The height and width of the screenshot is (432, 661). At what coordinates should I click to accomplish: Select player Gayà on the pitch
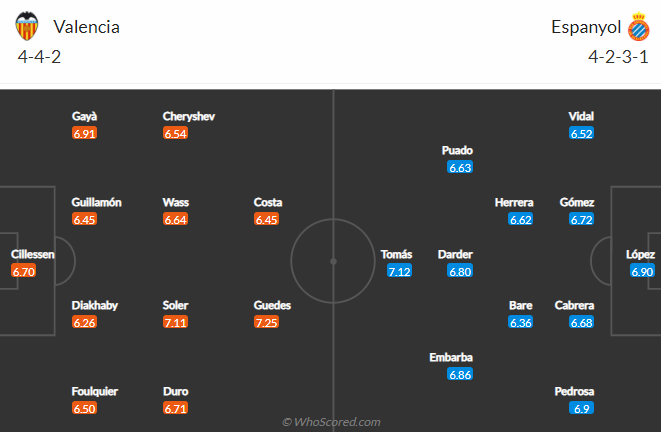click(x=84, y=116)
